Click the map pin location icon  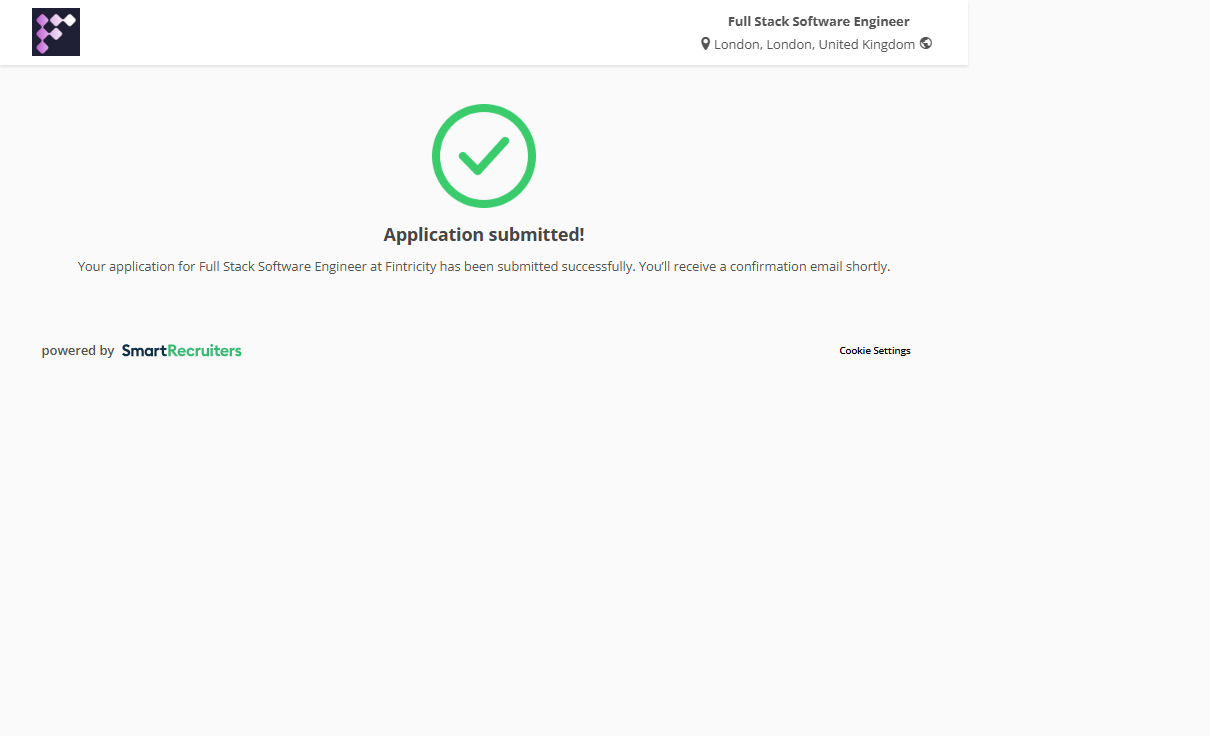[x=705, y=44]
